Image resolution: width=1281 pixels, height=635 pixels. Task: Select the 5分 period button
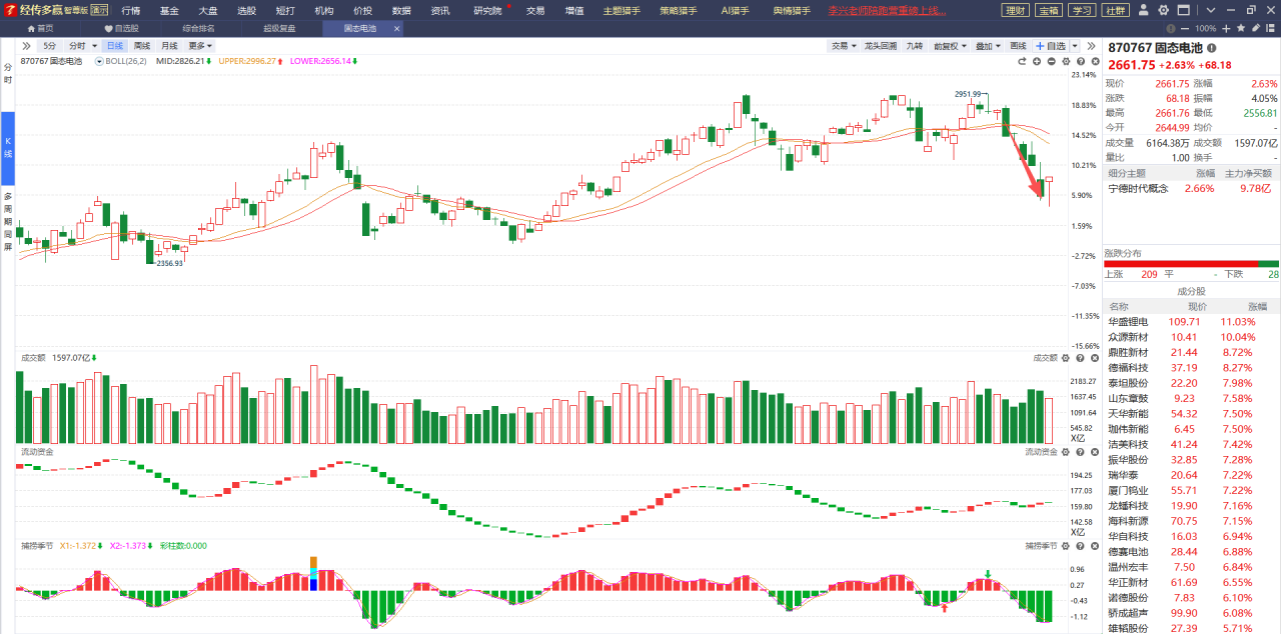[x=50, y=46]
